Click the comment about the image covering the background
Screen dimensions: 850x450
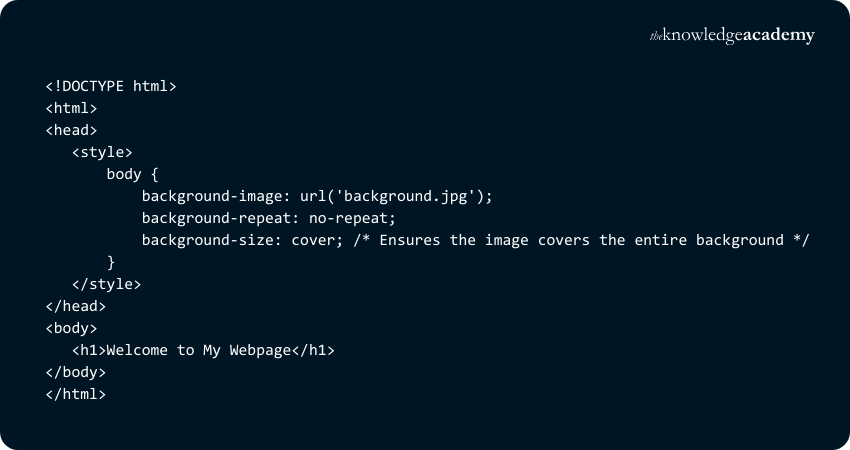click(x=581, y=240)
